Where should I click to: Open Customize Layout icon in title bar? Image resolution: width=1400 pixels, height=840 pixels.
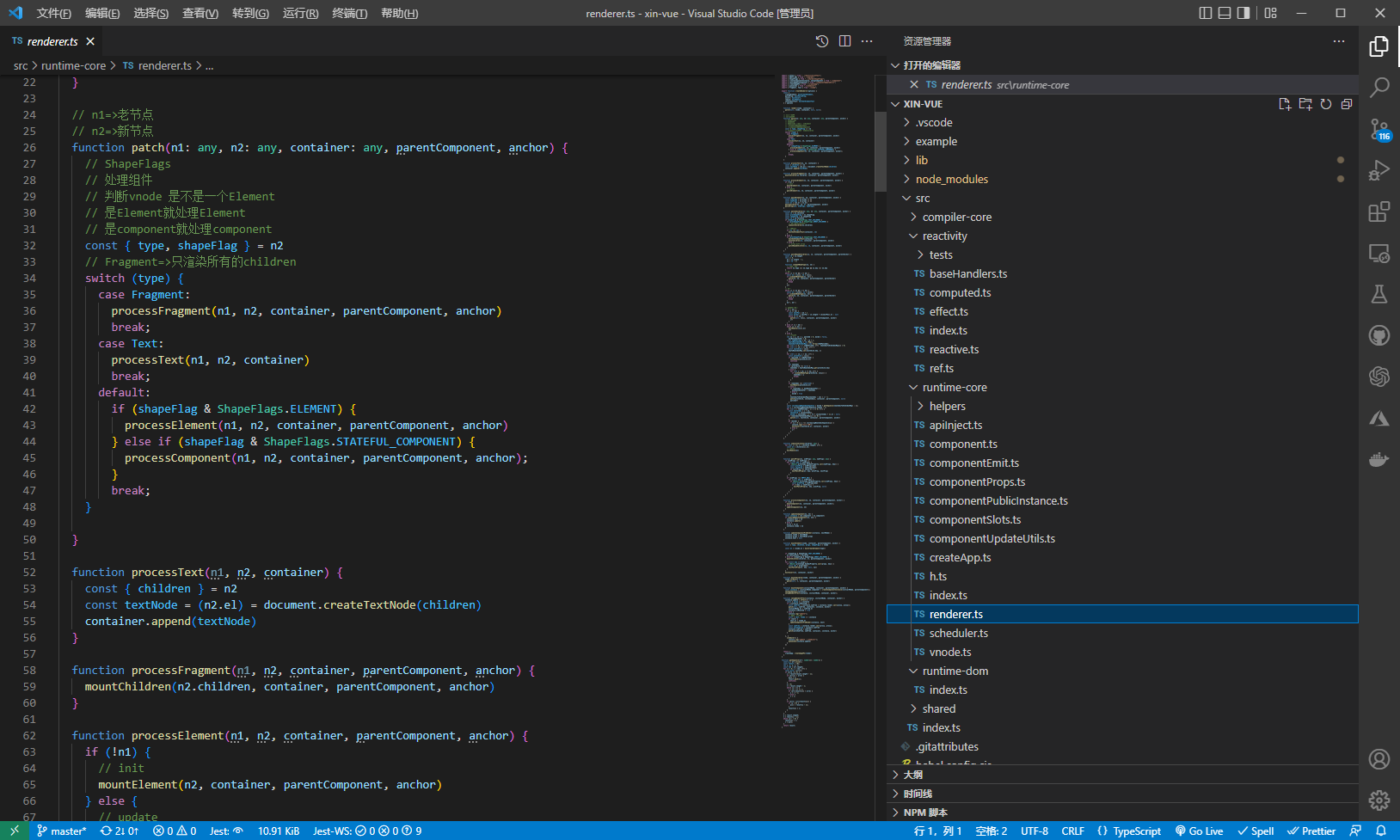pos(1271,13)
